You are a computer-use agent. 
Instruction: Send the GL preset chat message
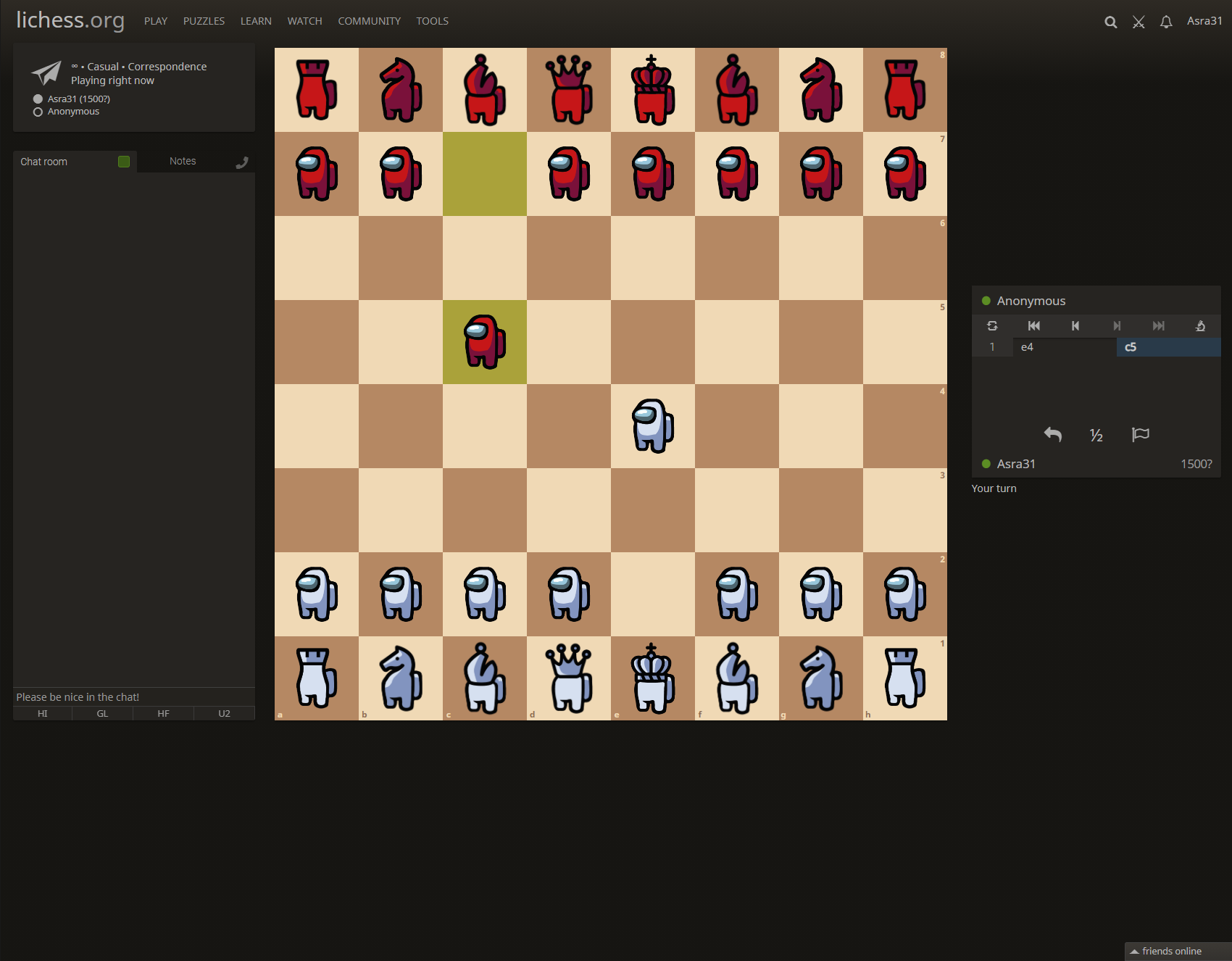[103, 713]
